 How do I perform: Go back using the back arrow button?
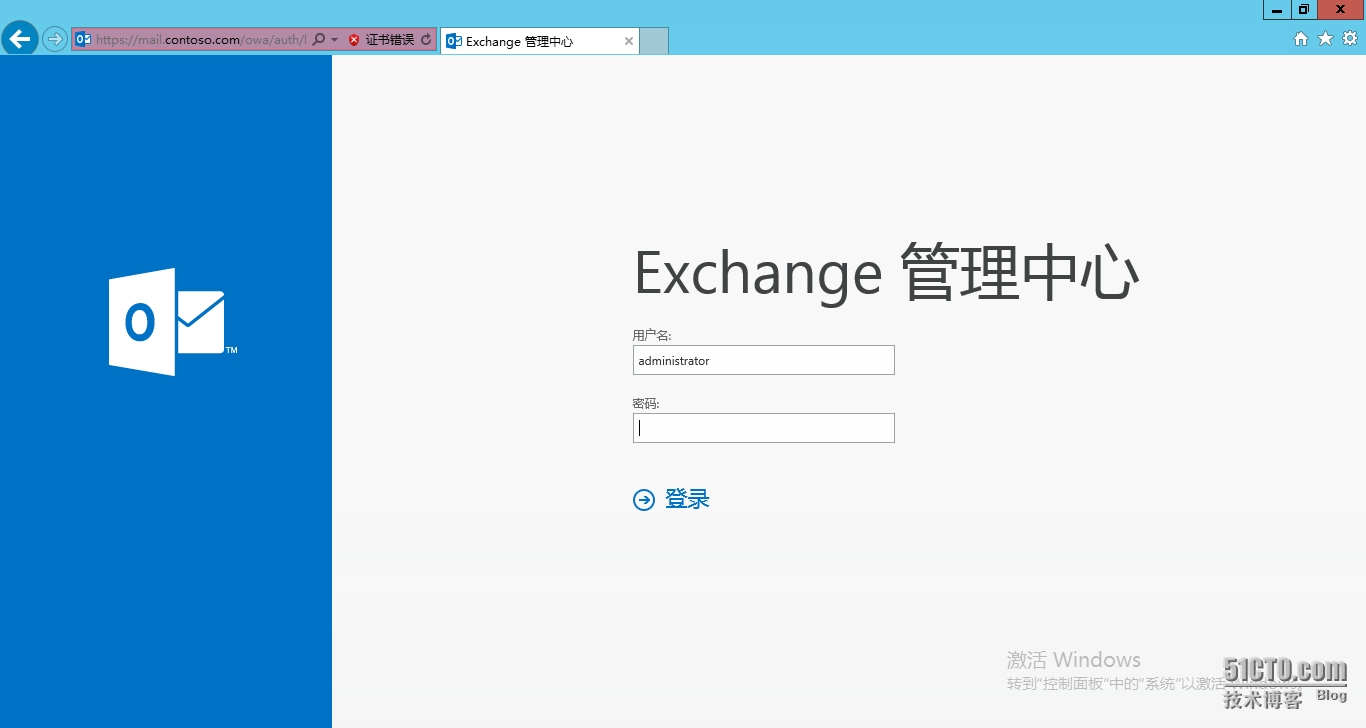[x=20, y=38]
